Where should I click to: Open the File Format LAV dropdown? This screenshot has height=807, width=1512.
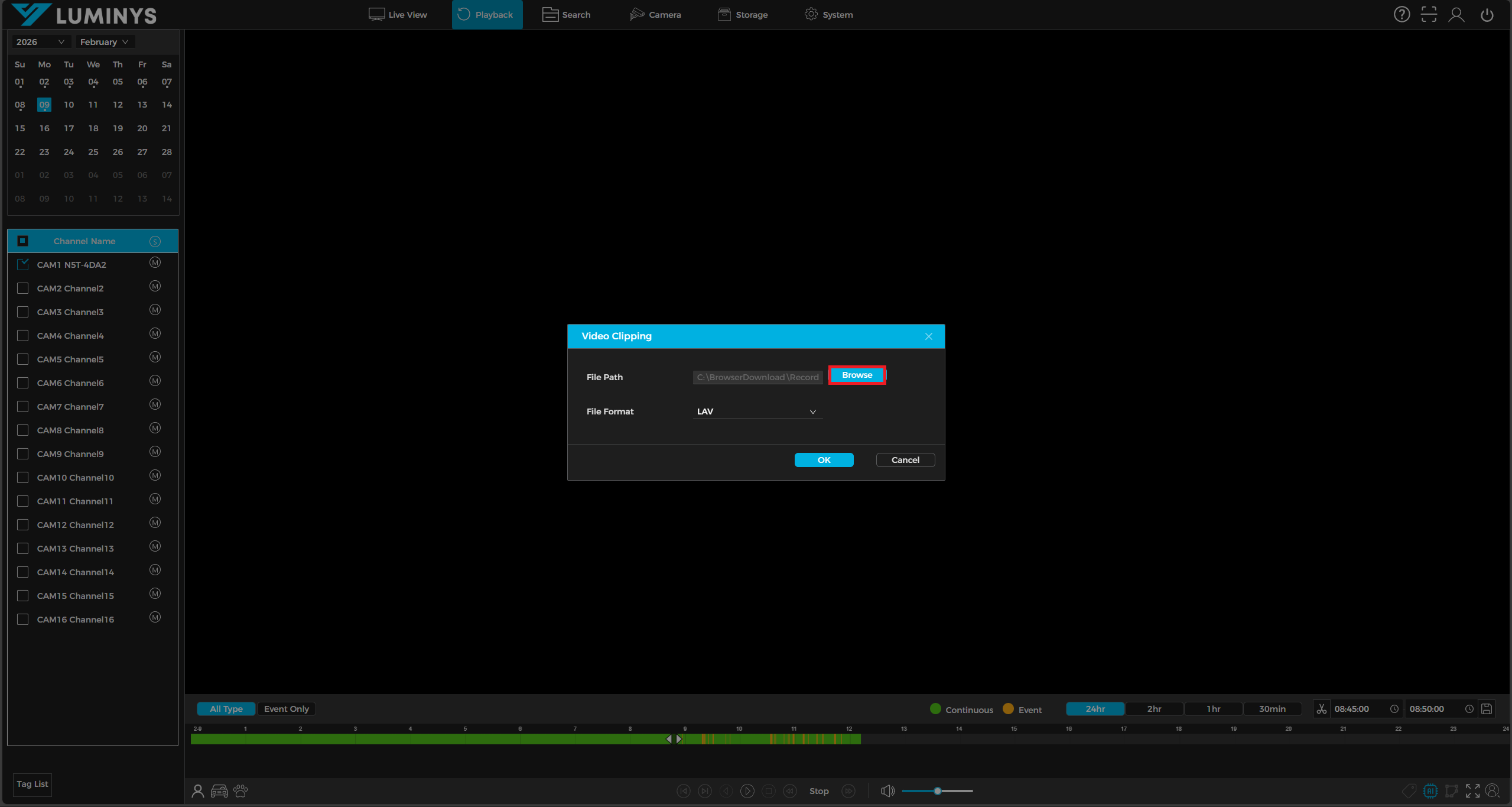(x=757, y=411)
